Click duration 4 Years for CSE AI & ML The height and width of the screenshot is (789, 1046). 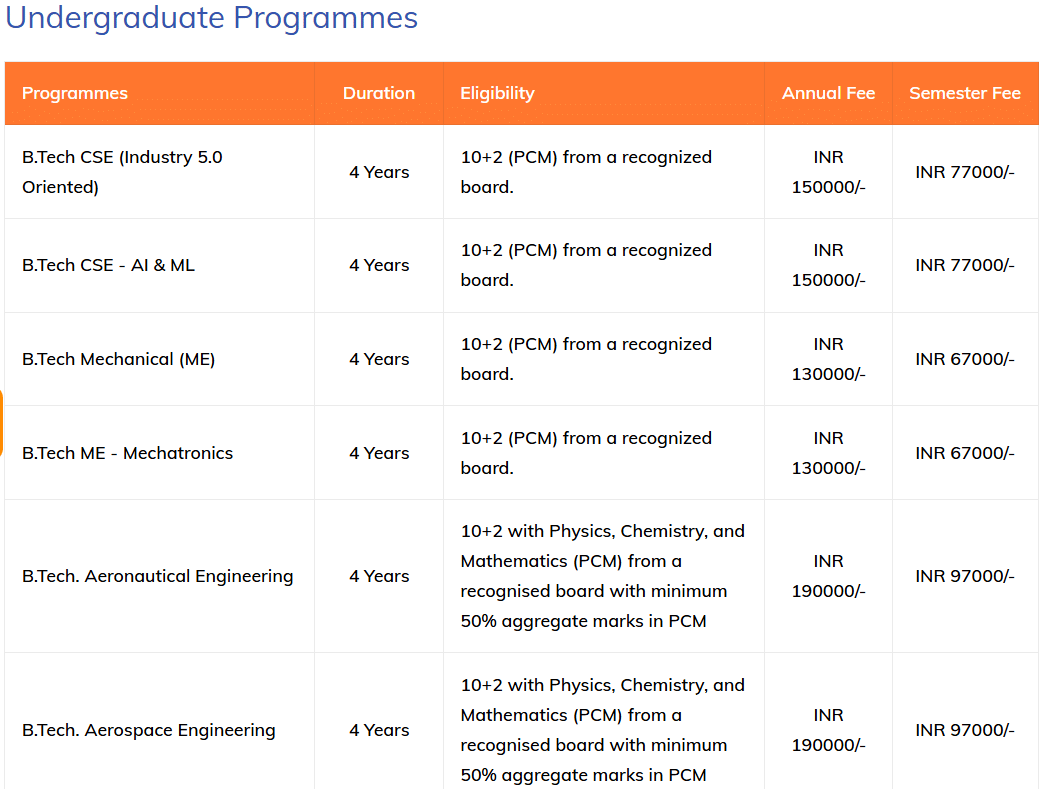(379, 265)
